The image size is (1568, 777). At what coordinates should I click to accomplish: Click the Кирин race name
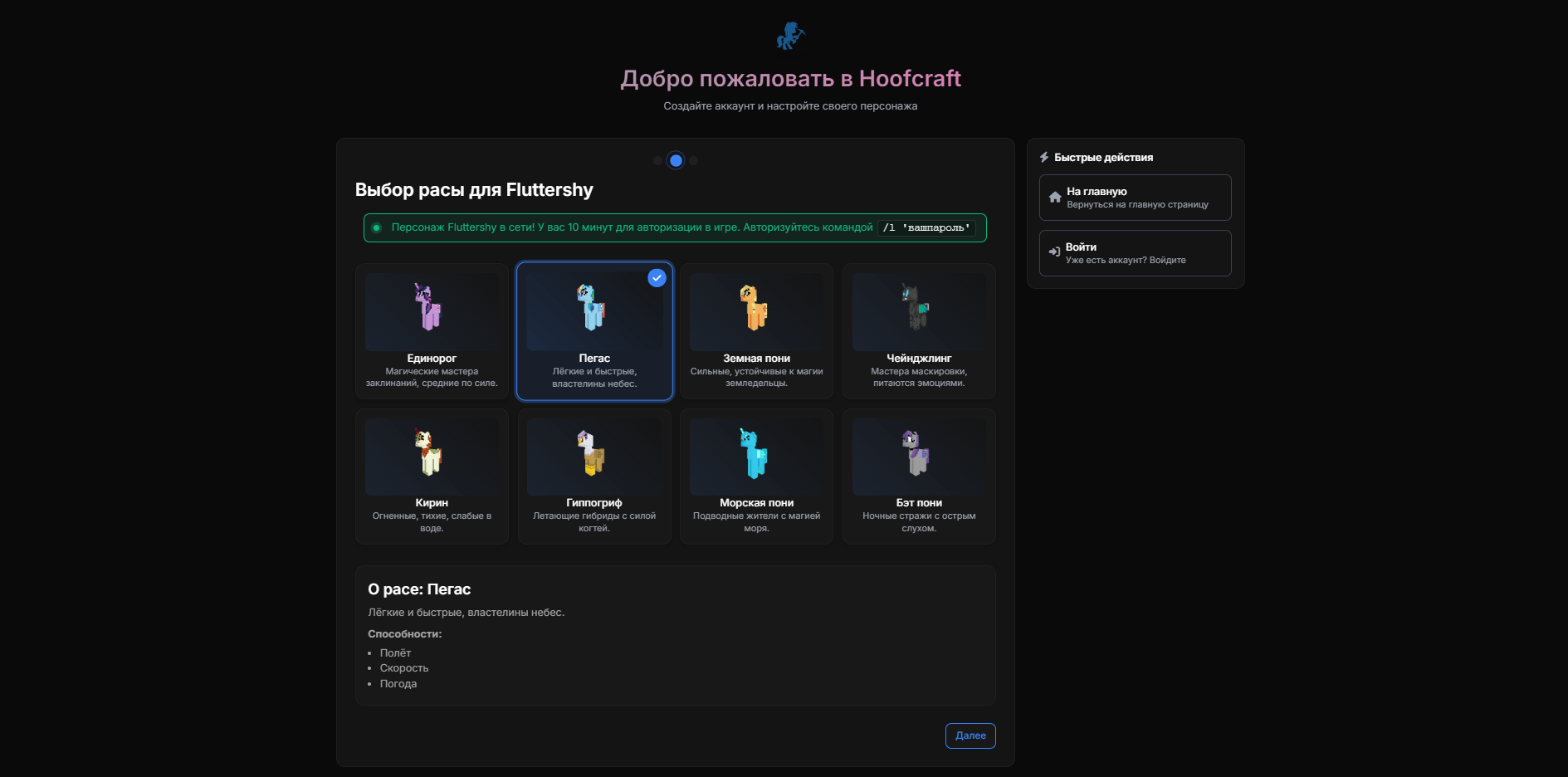coord(432,503)
